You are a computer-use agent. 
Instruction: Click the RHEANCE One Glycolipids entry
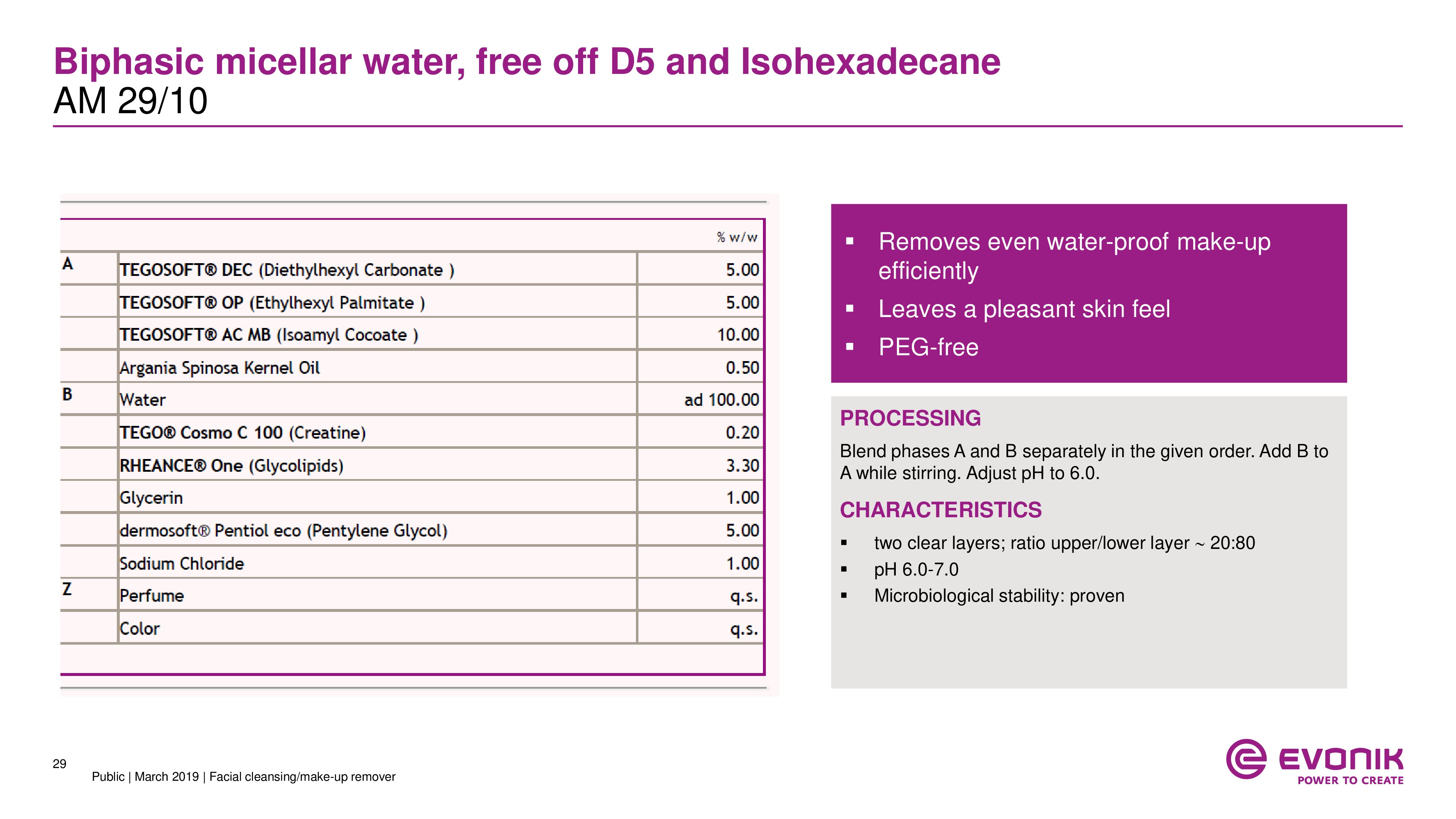[231, 465]
